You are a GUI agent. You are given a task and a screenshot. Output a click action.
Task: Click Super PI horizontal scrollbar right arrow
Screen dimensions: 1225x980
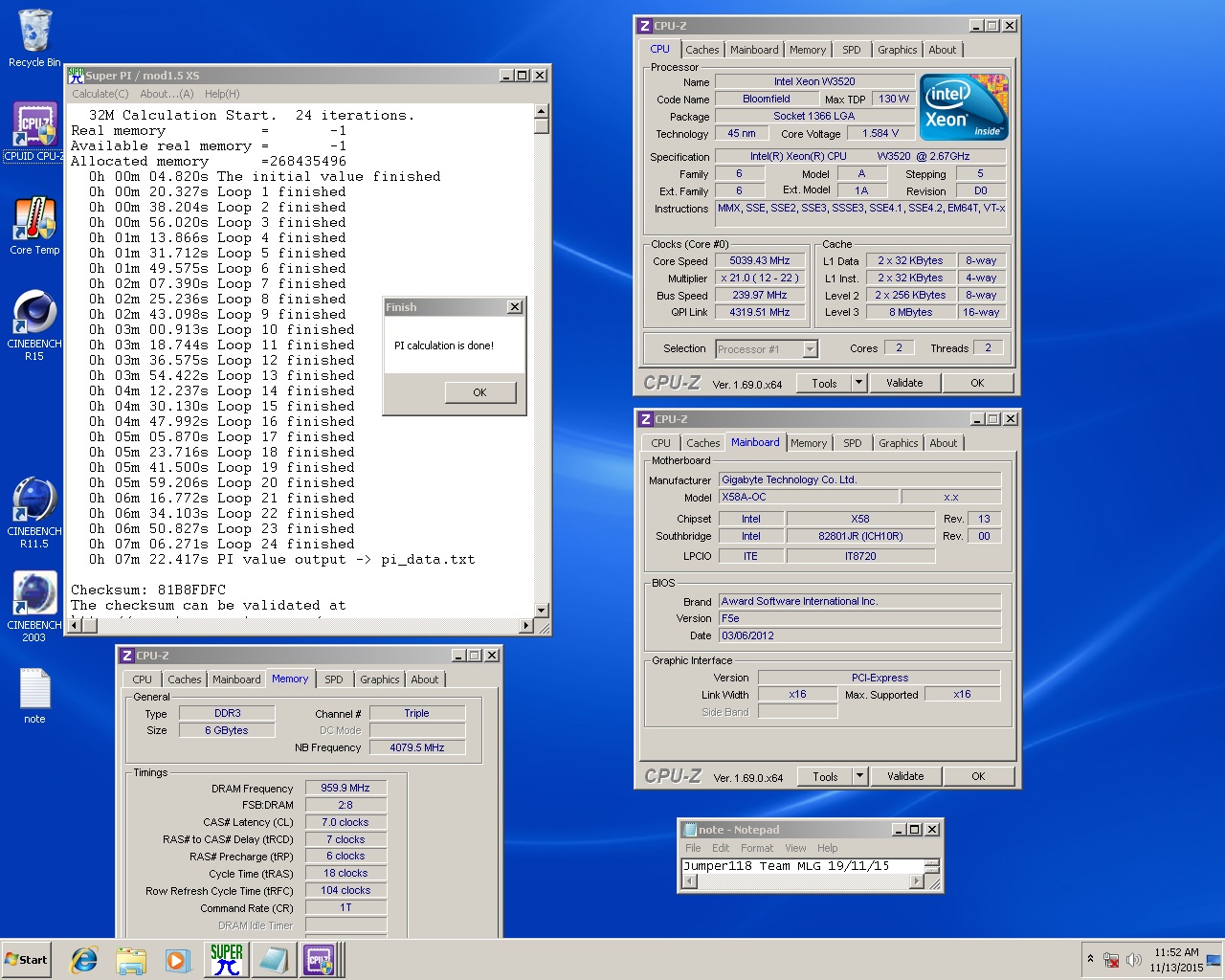pyautogui.click(x=526, y=625)
